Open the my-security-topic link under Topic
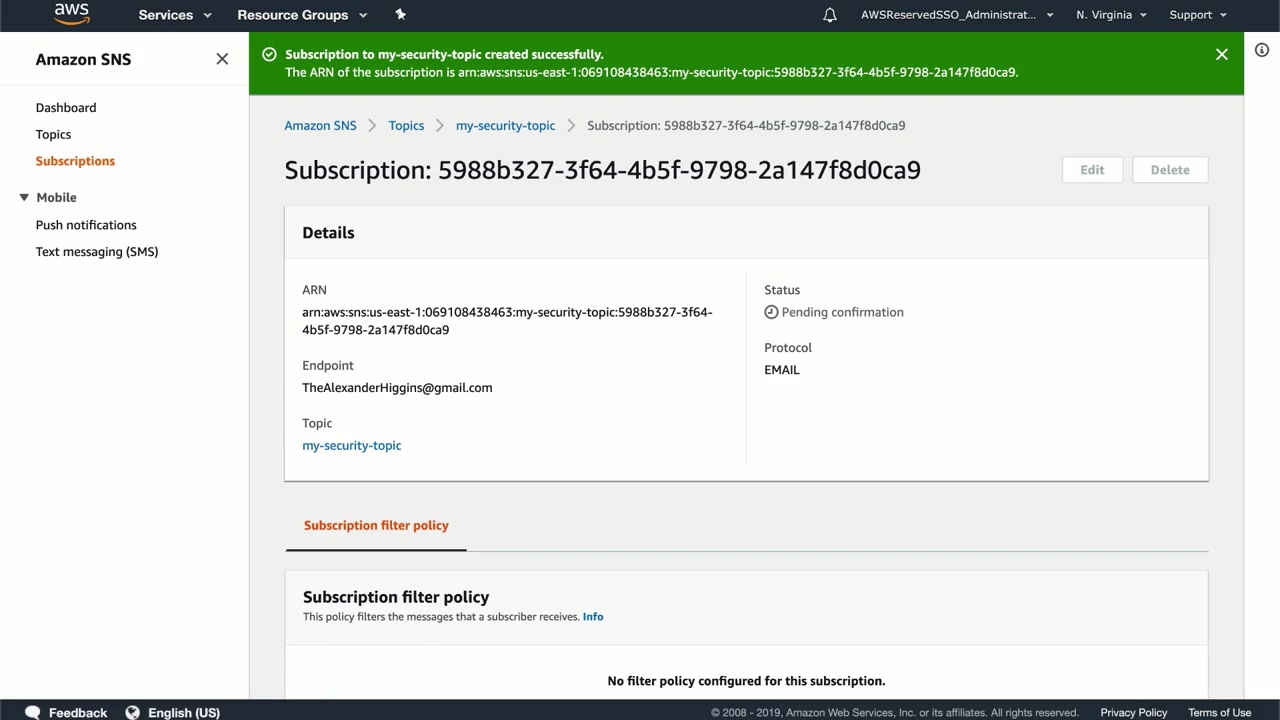The width and height of the screenshot is (1280, 720). (352, 445)
